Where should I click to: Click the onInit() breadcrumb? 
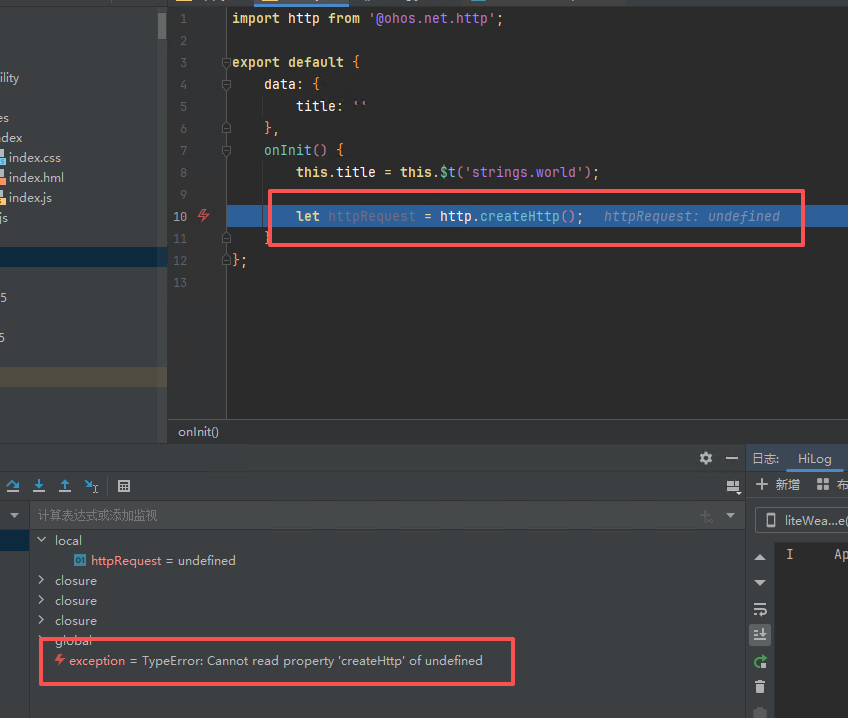[198, 432]
